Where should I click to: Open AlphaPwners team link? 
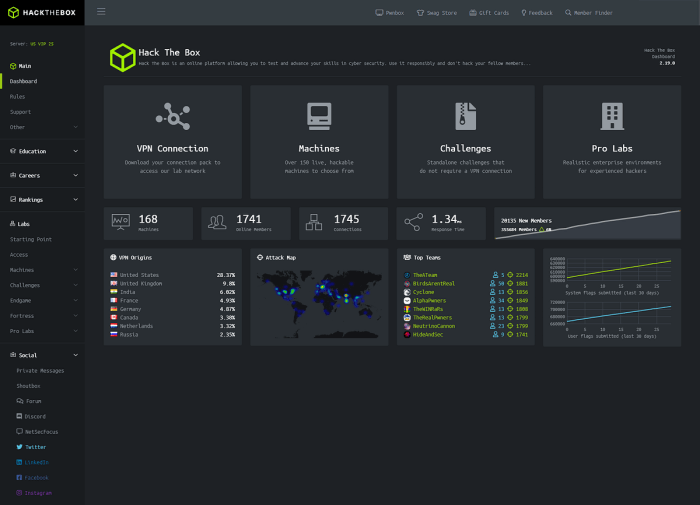coord(429,300)
